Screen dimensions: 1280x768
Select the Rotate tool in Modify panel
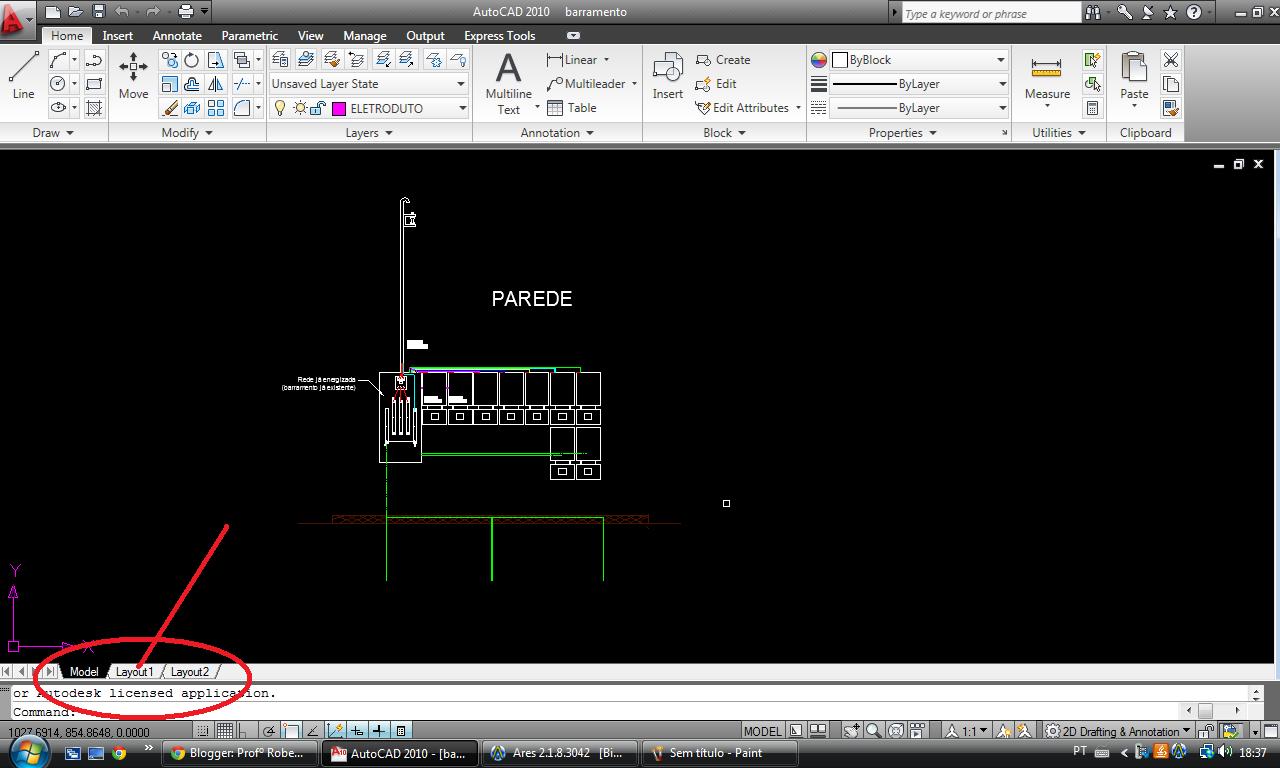tap(191, 60)
